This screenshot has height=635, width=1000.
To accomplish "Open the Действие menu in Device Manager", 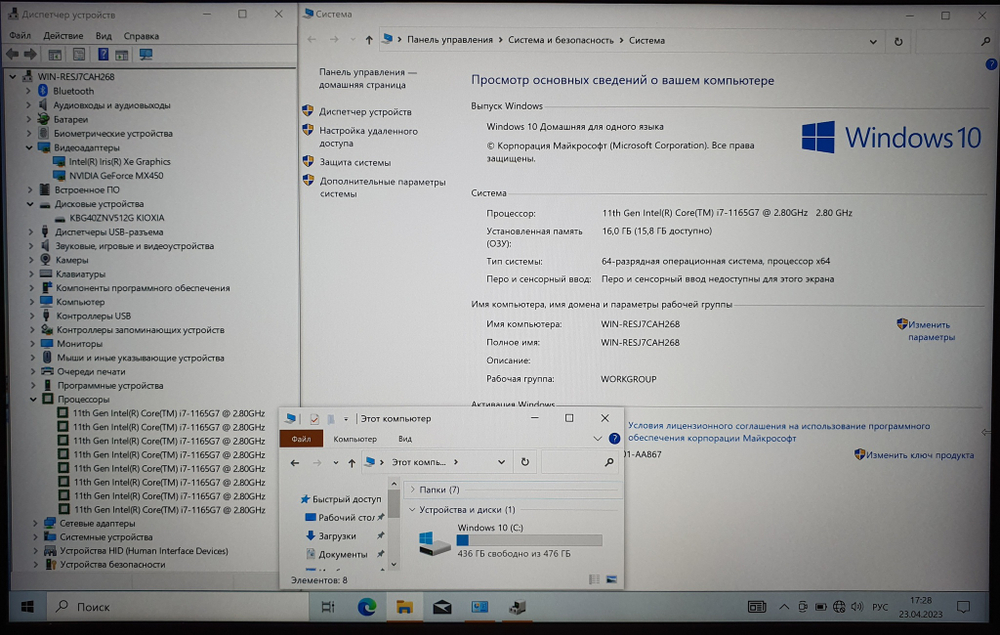I will [x=64, y=35].
